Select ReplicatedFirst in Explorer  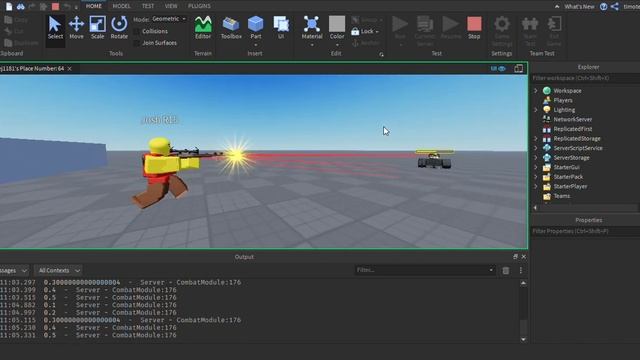pyautogui.click(x=573, y=129)
